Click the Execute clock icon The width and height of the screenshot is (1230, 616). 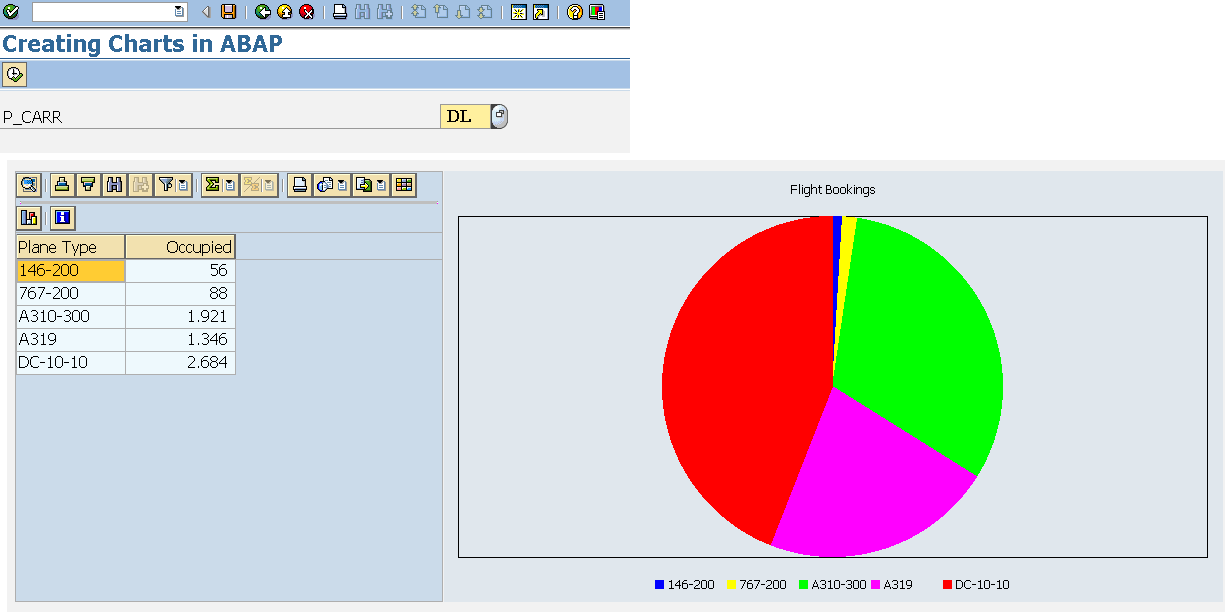(x=14, y=74)
